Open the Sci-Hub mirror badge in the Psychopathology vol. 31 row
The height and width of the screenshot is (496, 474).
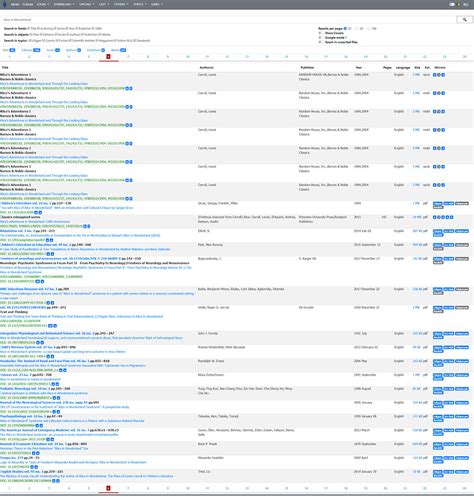[449, 416]
